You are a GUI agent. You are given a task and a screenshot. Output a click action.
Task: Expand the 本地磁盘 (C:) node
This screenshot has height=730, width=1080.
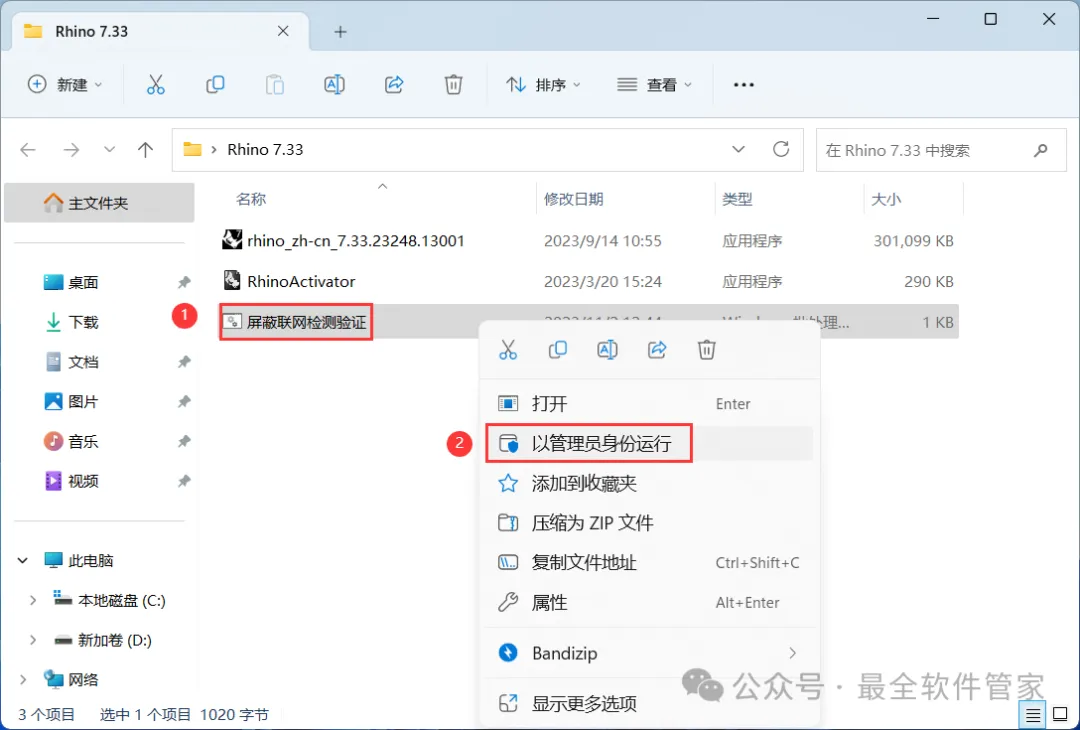coord(32,601)
